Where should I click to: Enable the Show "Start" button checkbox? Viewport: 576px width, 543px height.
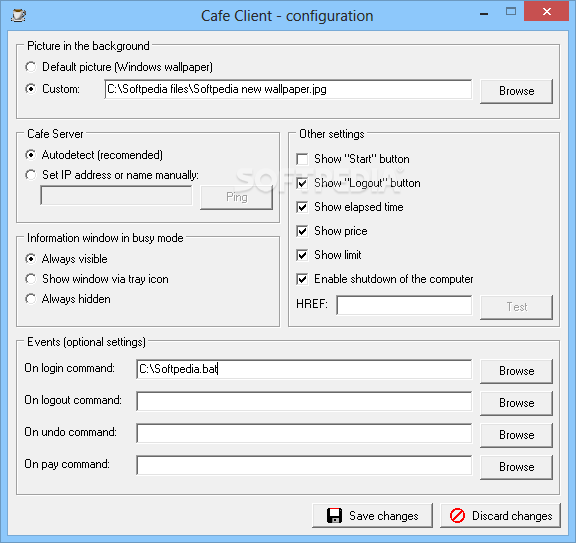[302, 159]
